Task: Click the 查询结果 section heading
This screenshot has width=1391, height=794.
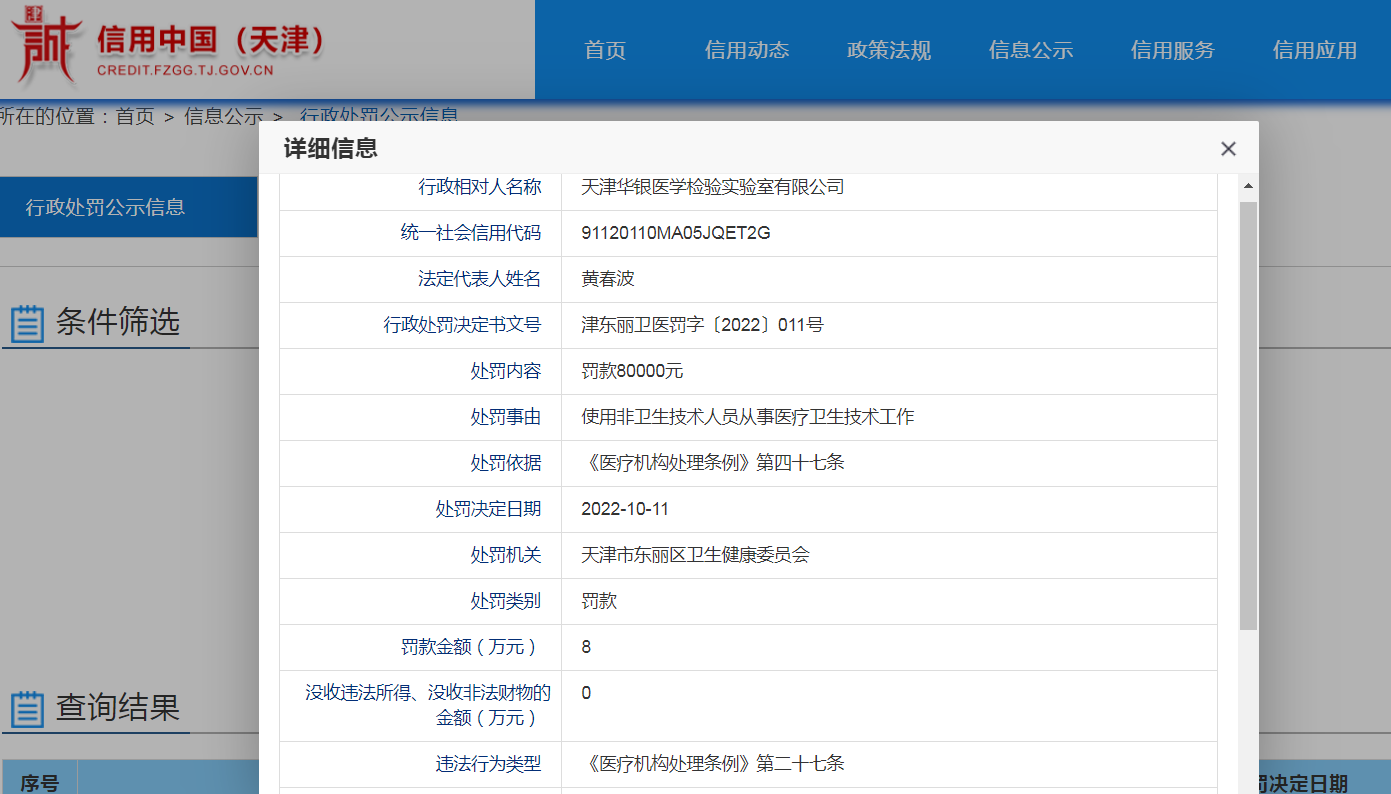Action: [118, 708]
